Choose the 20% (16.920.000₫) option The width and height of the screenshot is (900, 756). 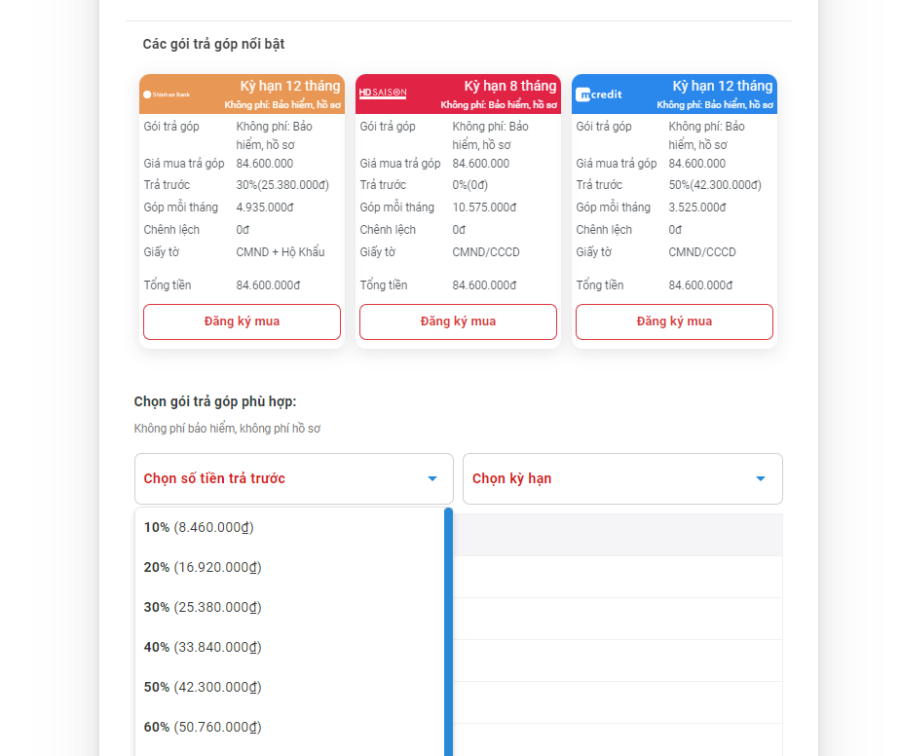coord(203,567)
